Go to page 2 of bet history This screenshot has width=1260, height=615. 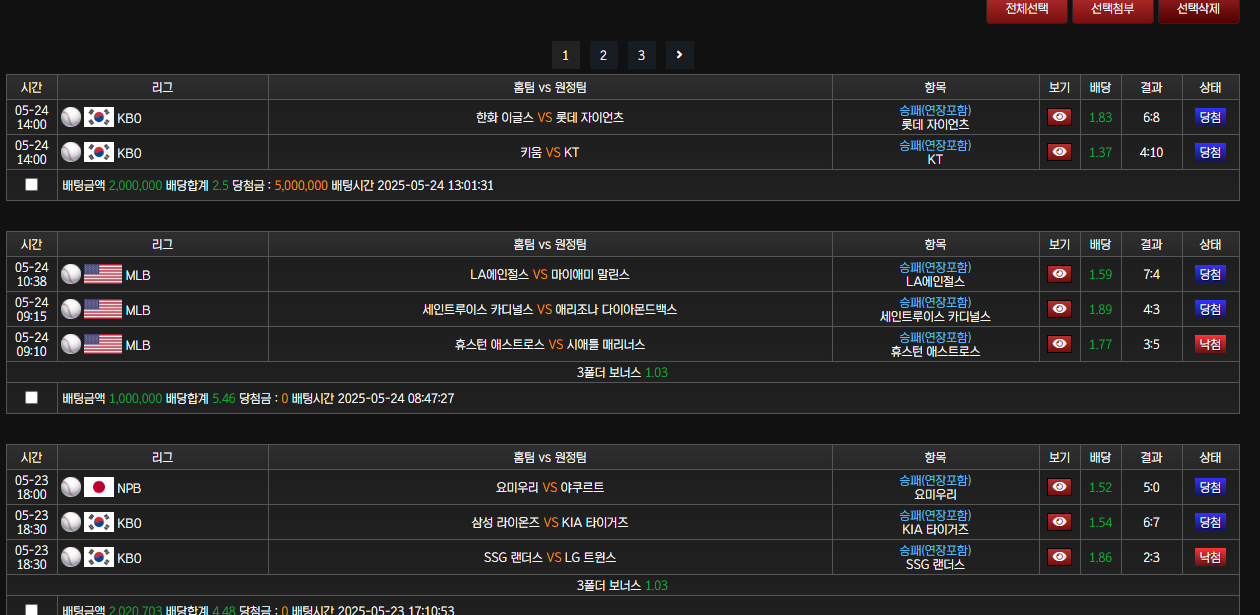tap(603, 55)
